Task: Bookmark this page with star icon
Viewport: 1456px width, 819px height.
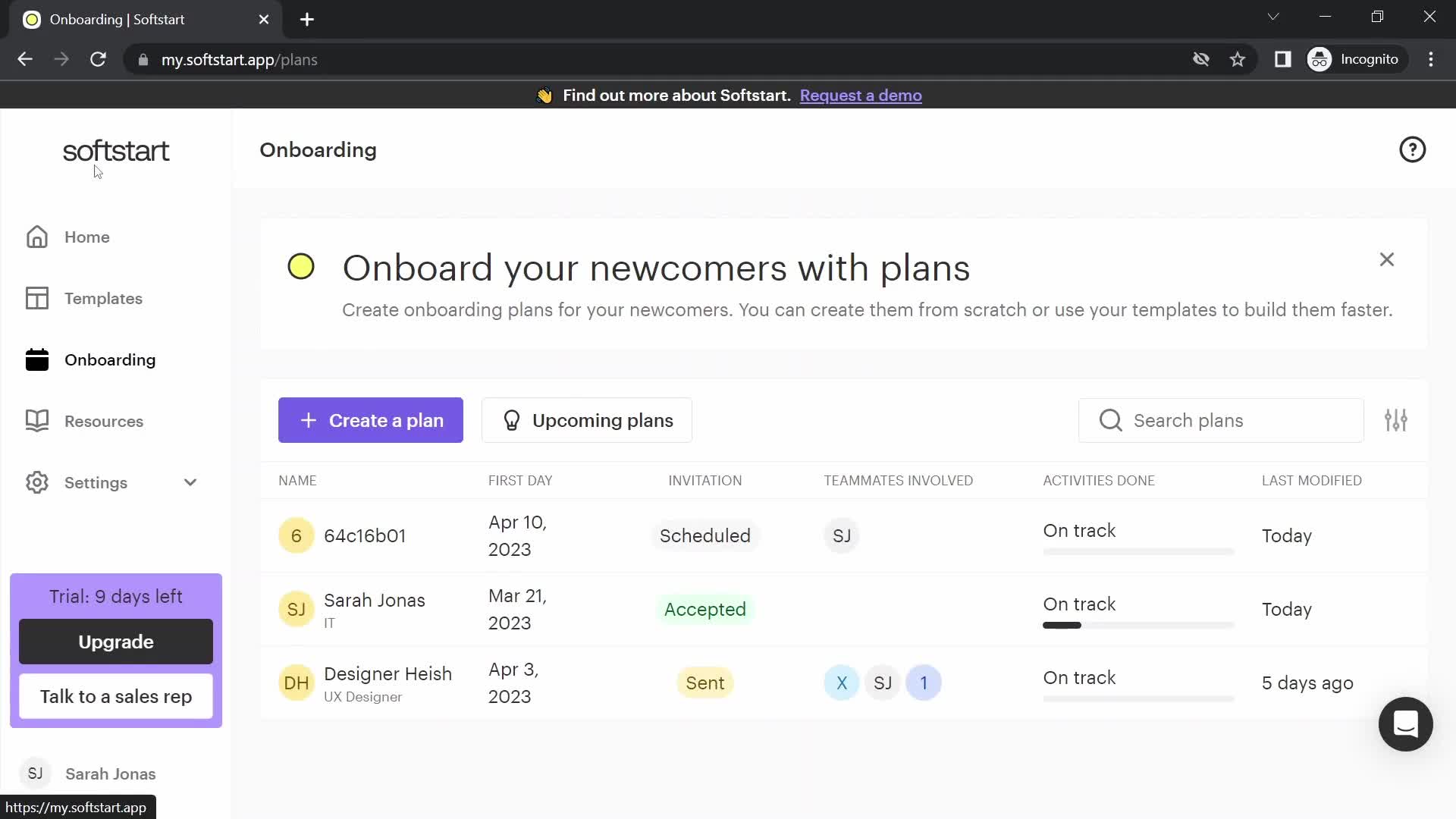Action: pos(1238,59)
